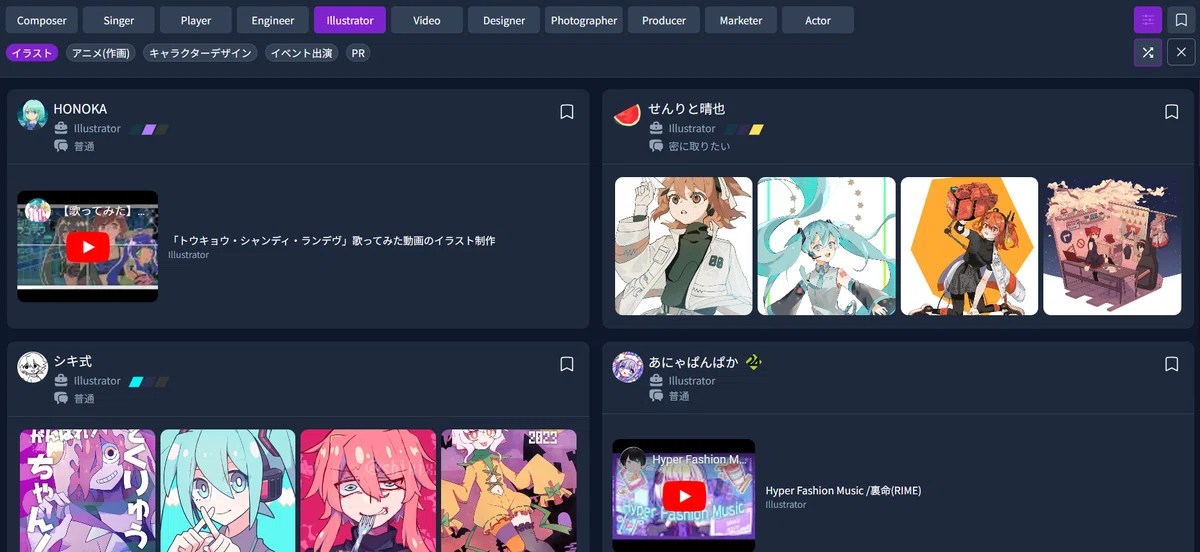Switch to the Actor tab

(818, 20)
